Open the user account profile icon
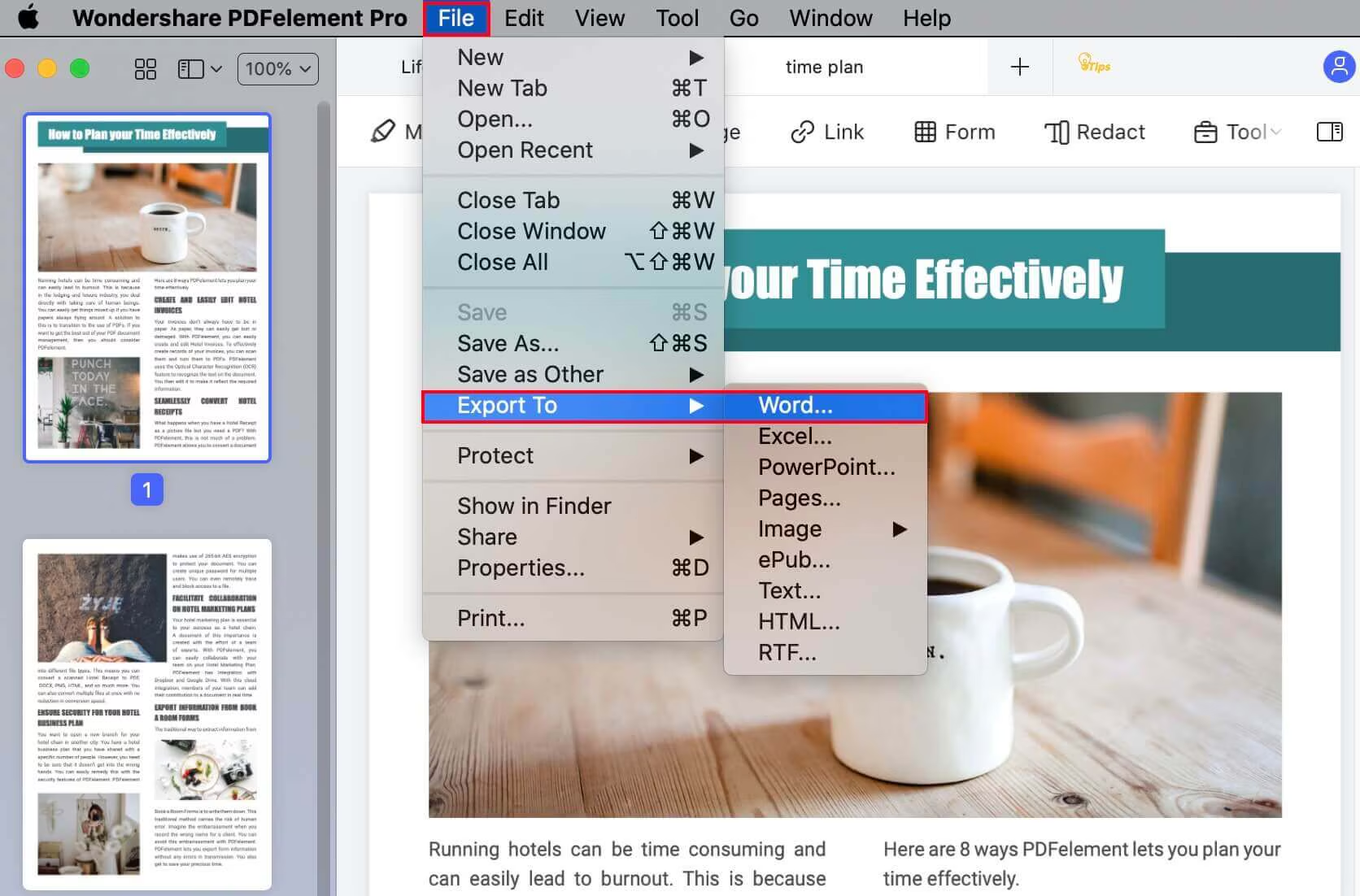Viewport: 1360px width, 896px height. (x=1338, y=67)
